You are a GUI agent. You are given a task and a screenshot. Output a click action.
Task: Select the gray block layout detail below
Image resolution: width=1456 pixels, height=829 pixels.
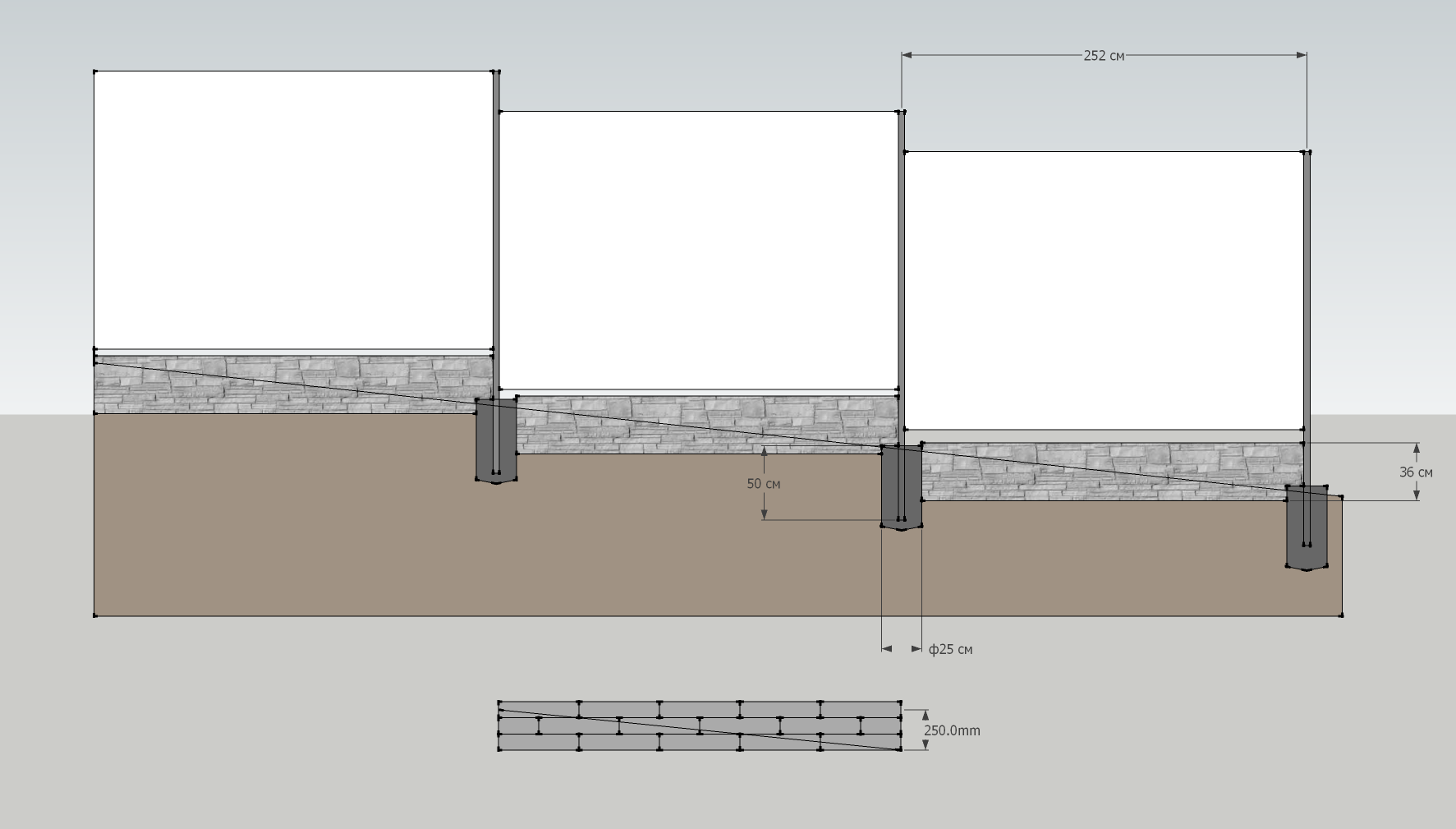pos(700,726)
